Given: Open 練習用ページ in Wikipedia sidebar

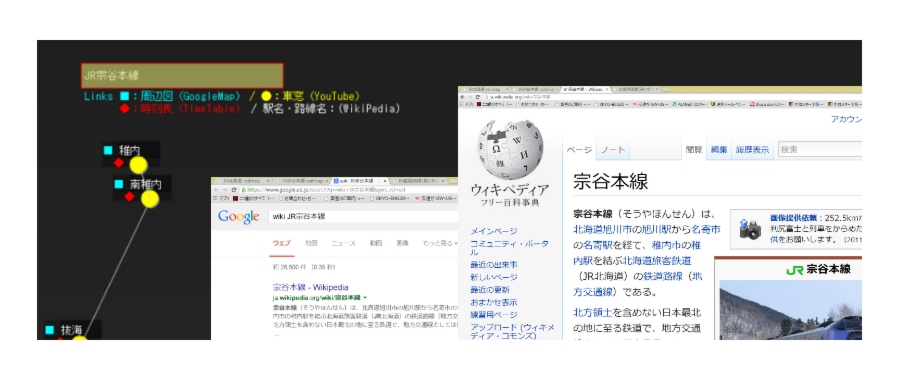Looking at the screenshot, I should (493, 315).
